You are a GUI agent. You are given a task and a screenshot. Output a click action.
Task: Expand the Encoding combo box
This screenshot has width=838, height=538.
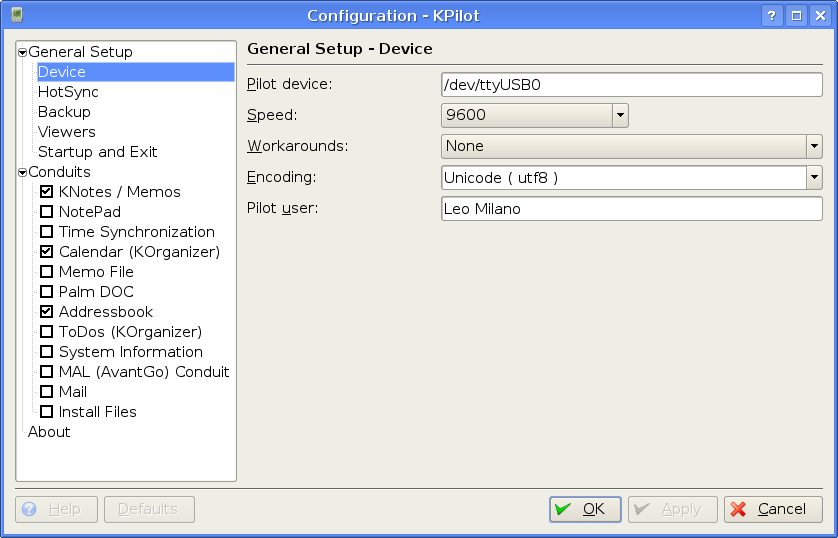(813, 178)
